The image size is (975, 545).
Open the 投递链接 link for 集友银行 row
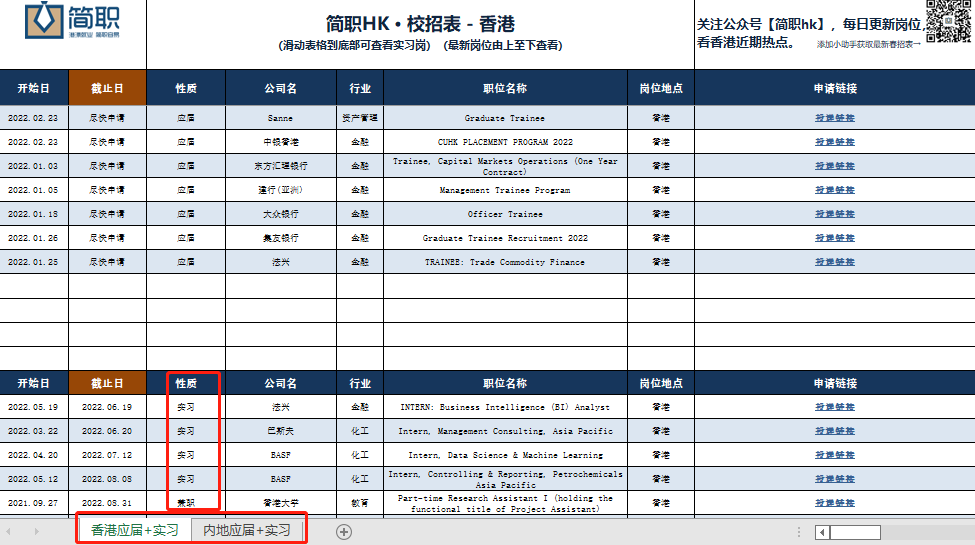tap(834, 238)
